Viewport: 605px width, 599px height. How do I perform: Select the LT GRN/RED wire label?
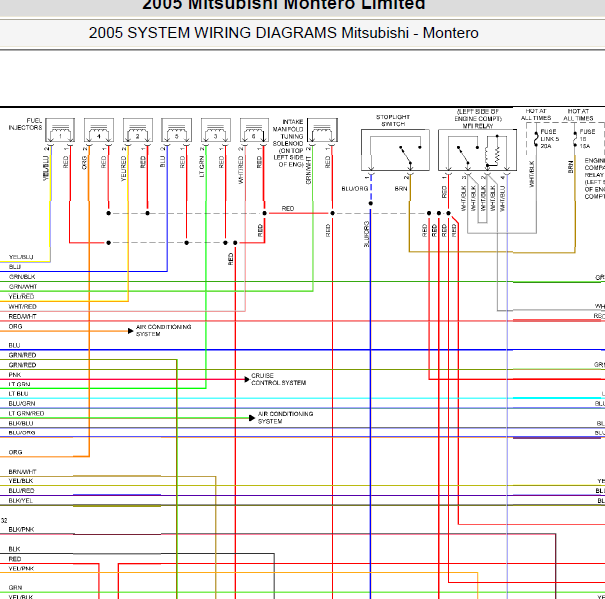tap(26, 413)
